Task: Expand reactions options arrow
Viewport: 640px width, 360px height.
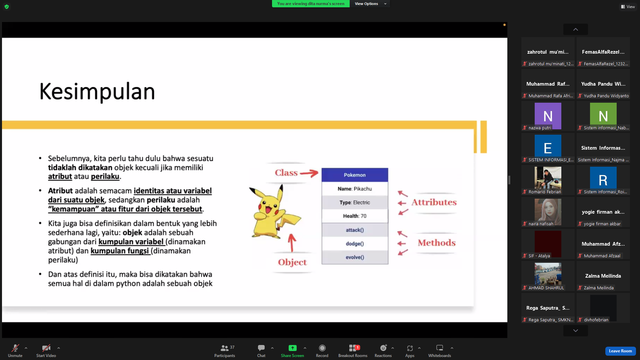Action: pos(393,348)
